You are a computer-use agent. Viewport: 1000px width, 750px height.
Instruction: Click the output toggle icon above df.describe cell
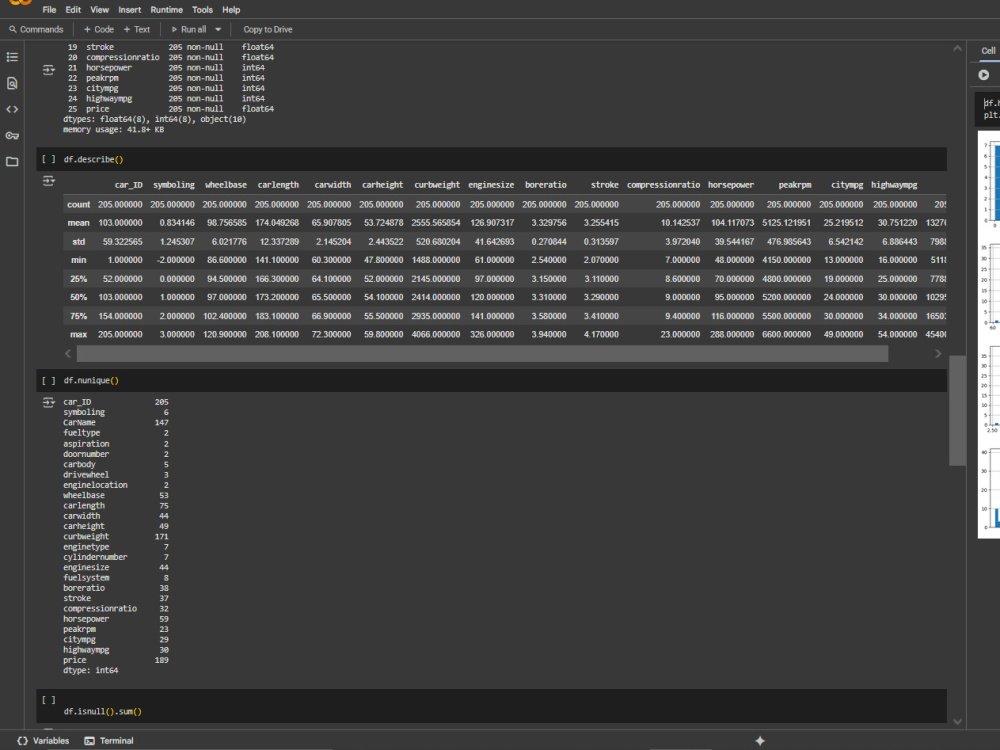[x=48, y=70]
